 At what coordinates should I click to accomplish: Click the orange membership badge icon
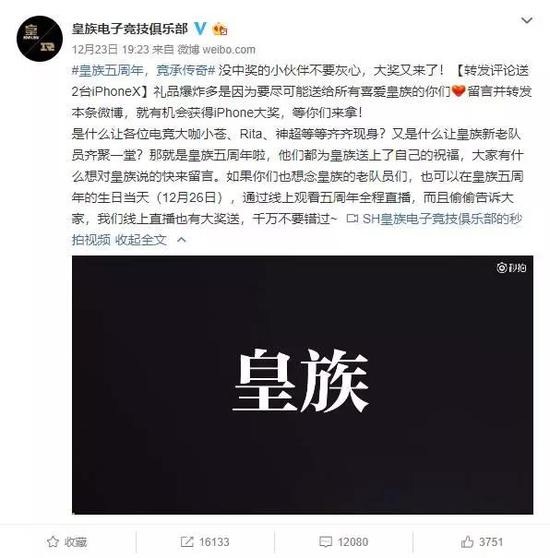pos(220,29)
